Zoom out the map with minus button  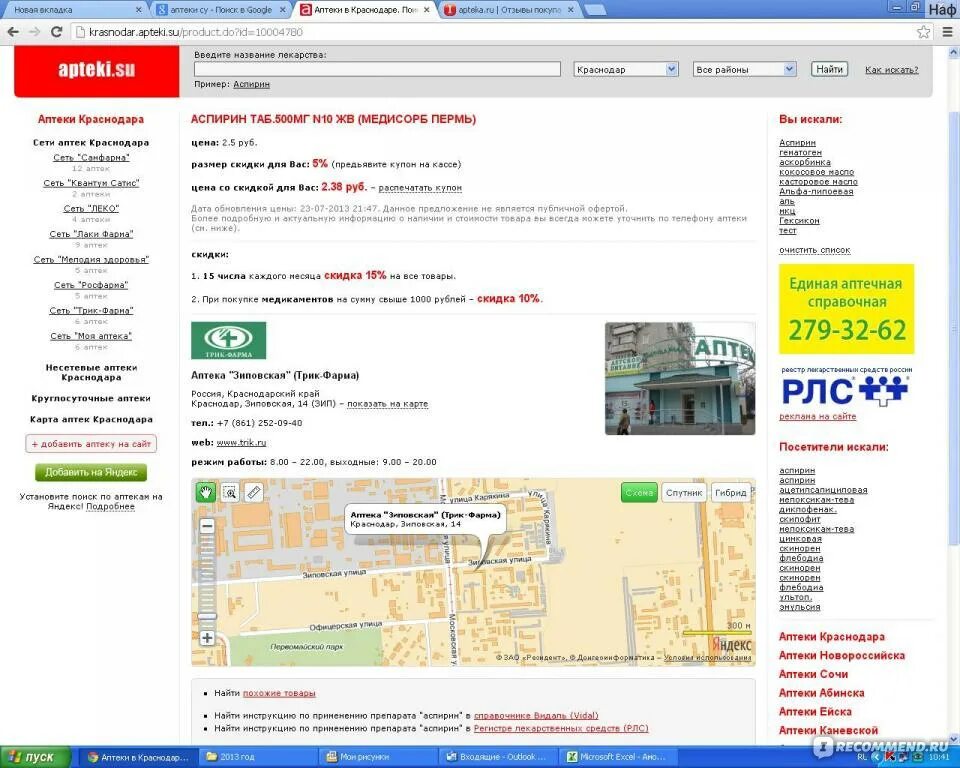pyautogui.click(x=207, y=525)
